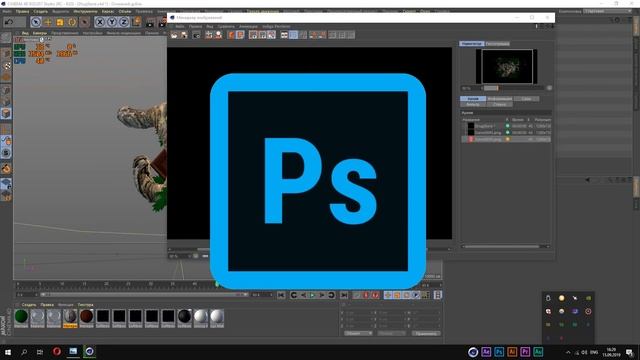640x360 pixels.
Task: Click the Undo arrow in Cinema 4D toolbar
Action: point(9,22)
